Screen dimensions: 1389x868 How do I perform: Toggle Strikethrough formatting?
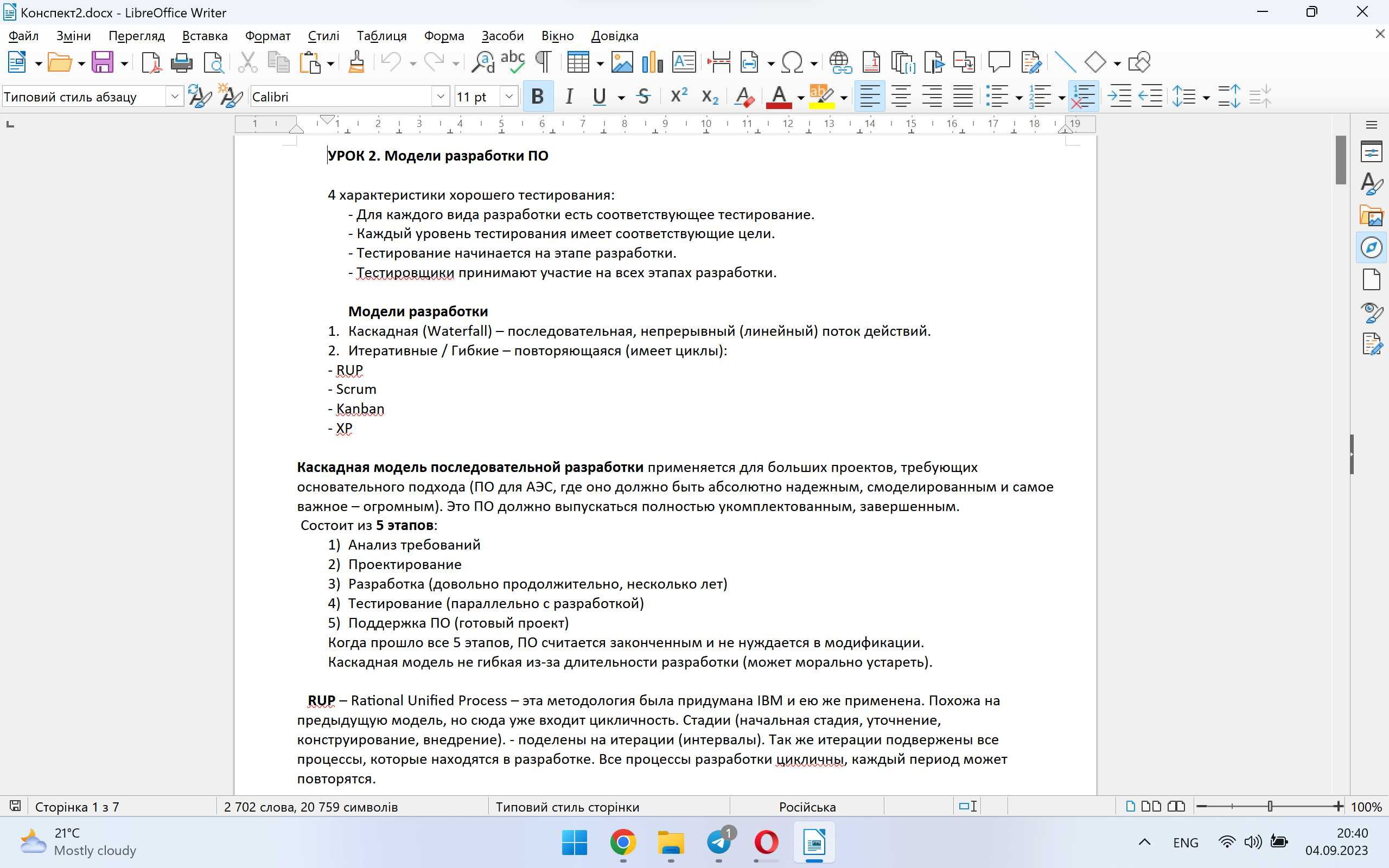pos(643,97)
